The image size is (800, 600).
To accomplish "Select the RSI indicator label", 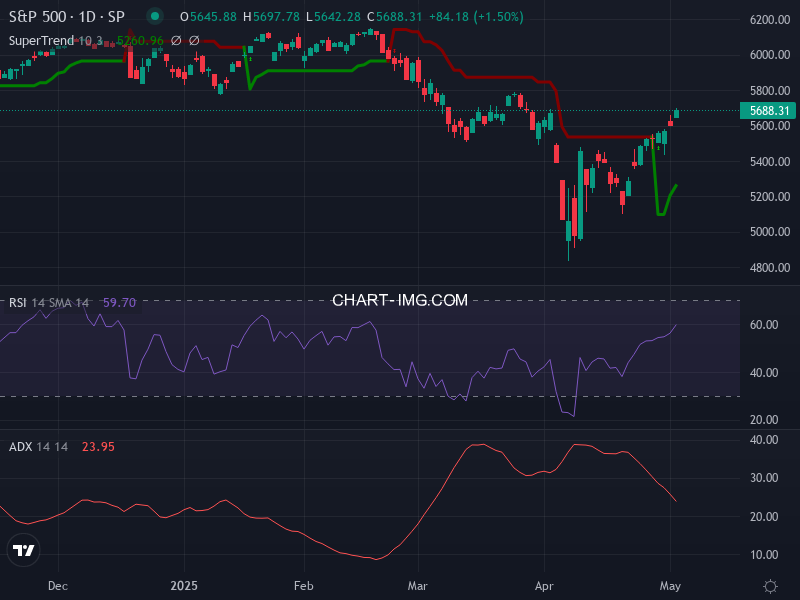I will pyautogui.click(x=17, y=303).
